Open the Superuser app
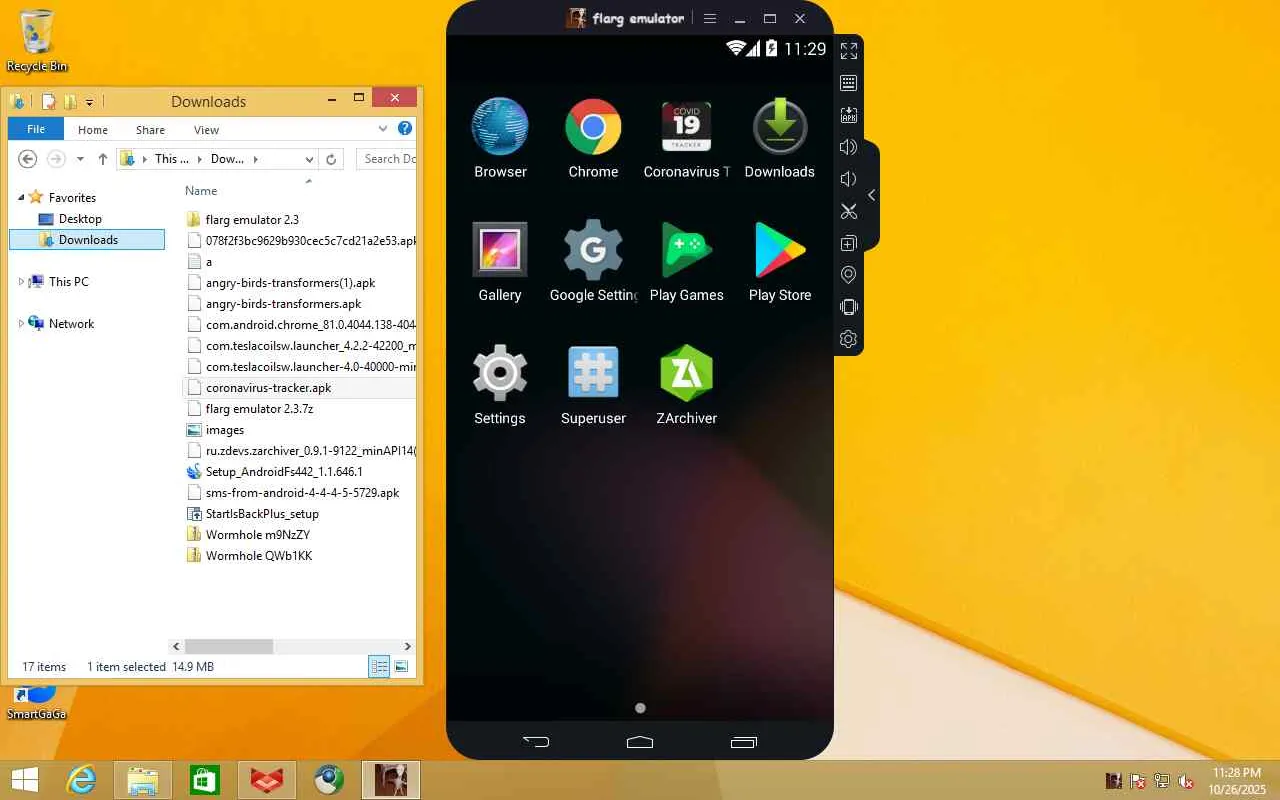 tap(593, 385)
